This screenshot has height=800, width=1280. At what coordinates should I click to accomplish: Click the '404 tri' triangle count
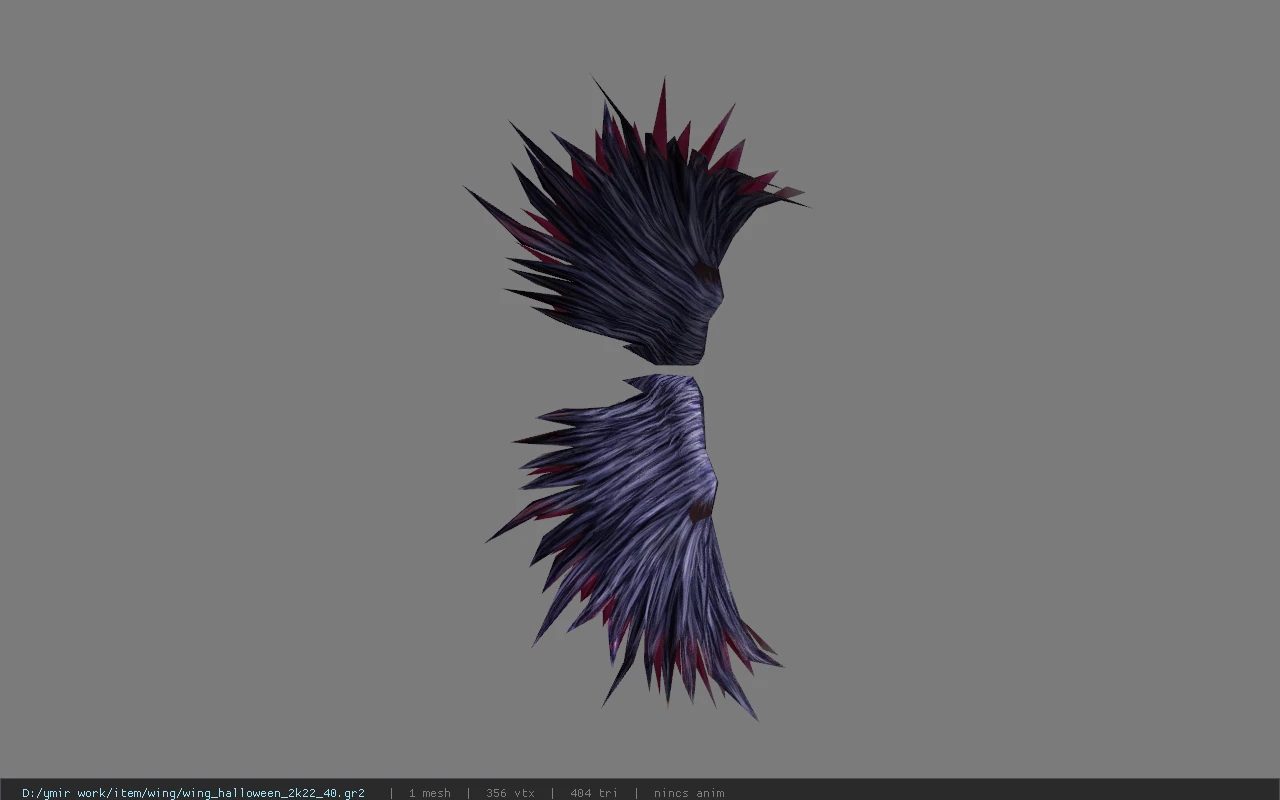coord(594,793)
